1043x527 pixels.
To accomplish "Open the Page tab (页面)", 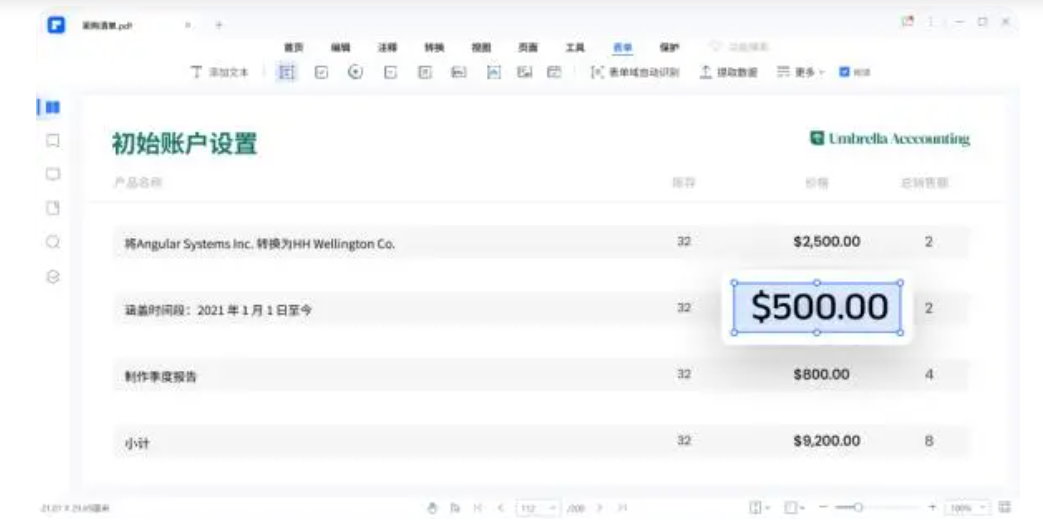I will [x=528, y=47].
